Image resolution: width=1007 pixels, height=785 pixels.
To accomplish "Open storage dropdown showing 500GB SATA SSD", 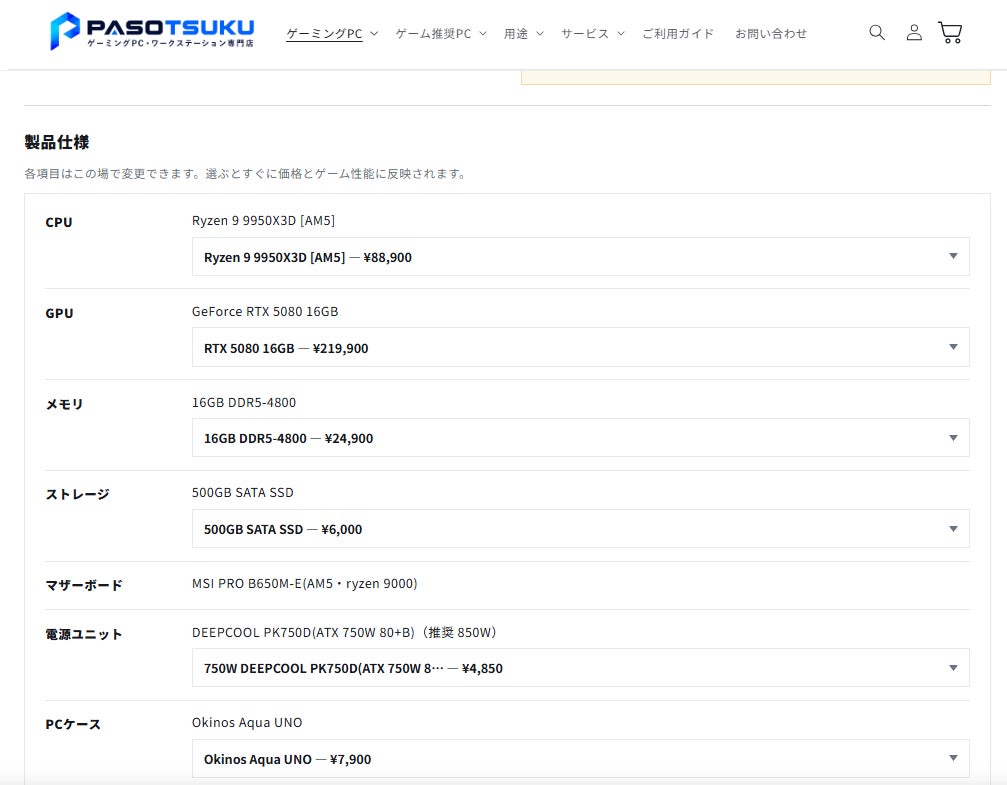I will click(581, 529).
